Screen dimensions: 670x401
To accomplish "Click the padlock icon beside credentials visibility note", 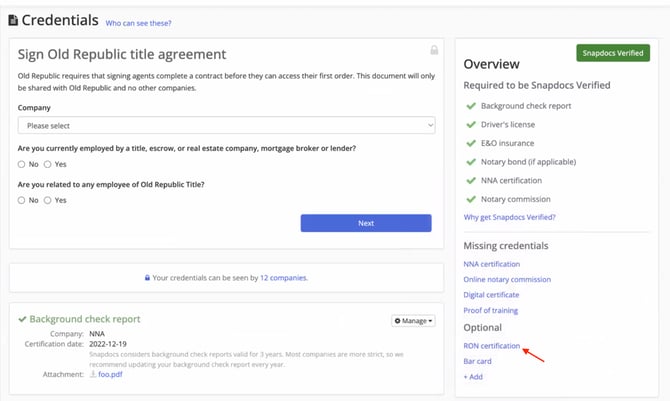I will [147, 278].
